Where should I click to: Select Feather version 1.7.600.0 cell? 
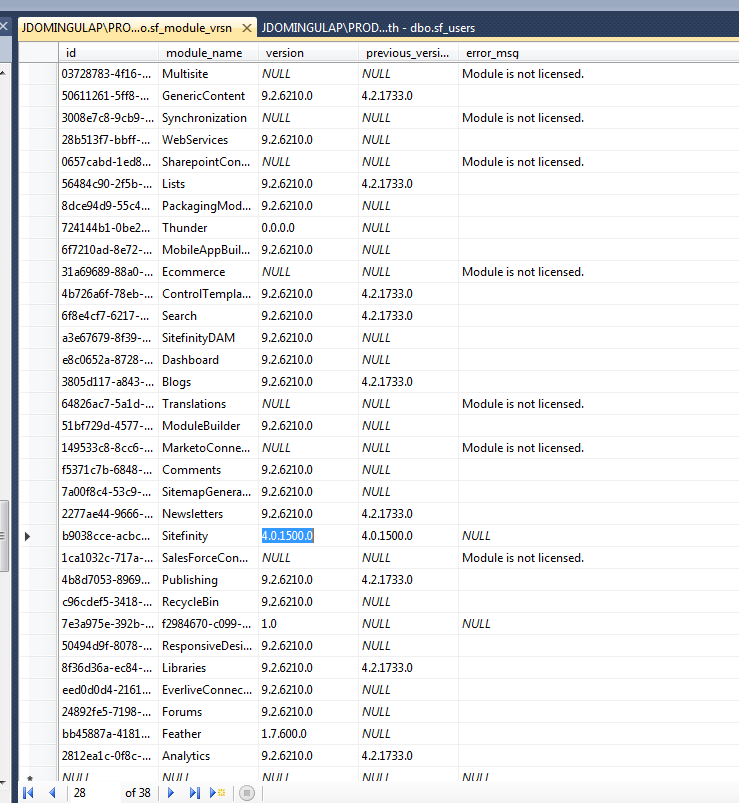(x=308, y=734)
